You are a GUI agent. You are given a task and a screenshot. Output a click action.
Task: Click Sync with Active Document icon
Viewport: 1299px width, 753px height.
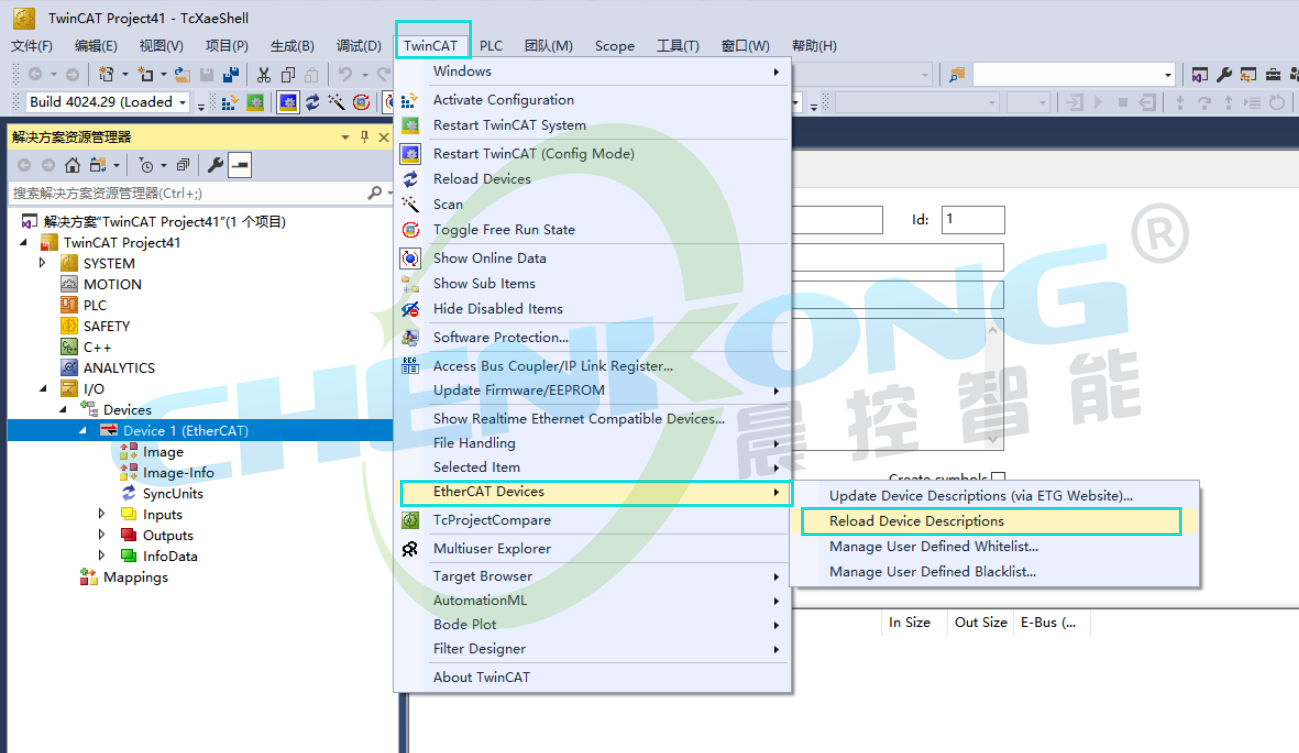pos(98,165)
